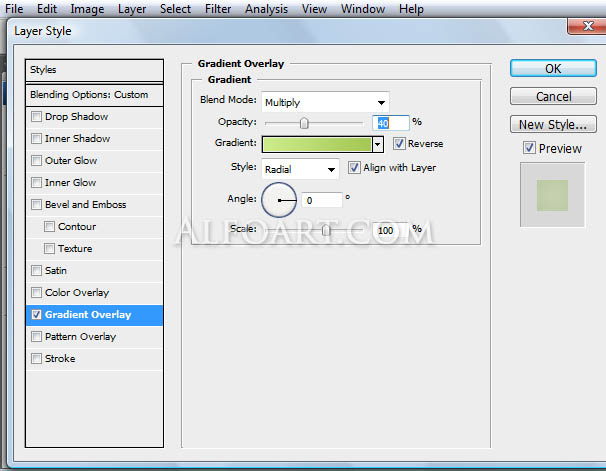The height and width of the screenshot is (471, 606).
Task: Toggle the Preview checkbox
Action: 529,148
